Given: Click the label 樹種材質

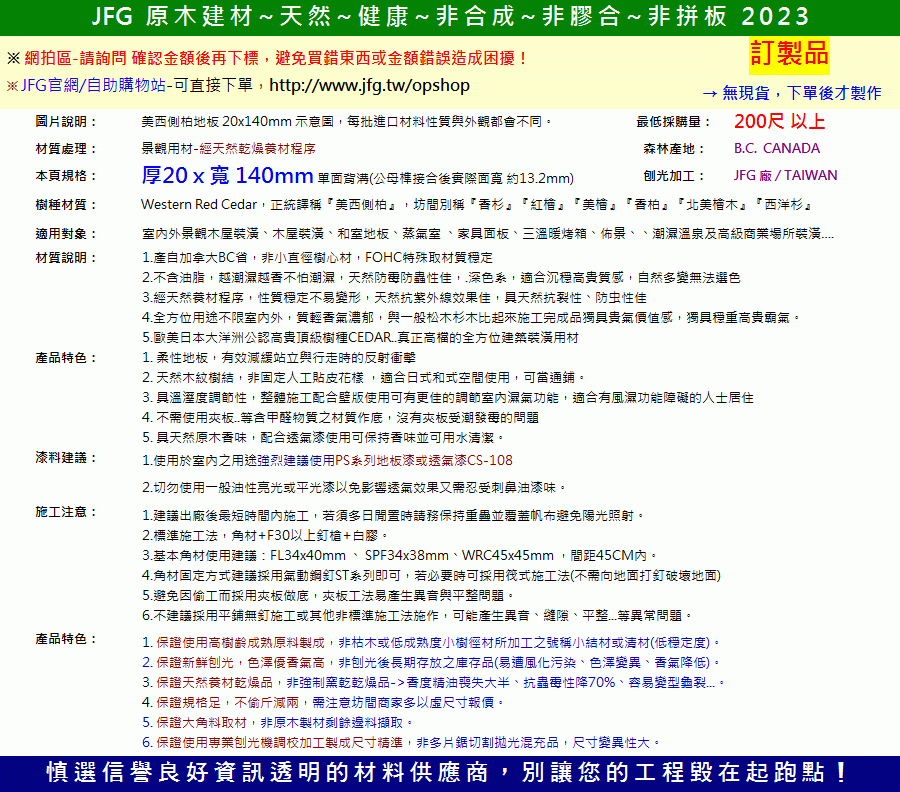Looking at the screenshot, I should (65, 205).
